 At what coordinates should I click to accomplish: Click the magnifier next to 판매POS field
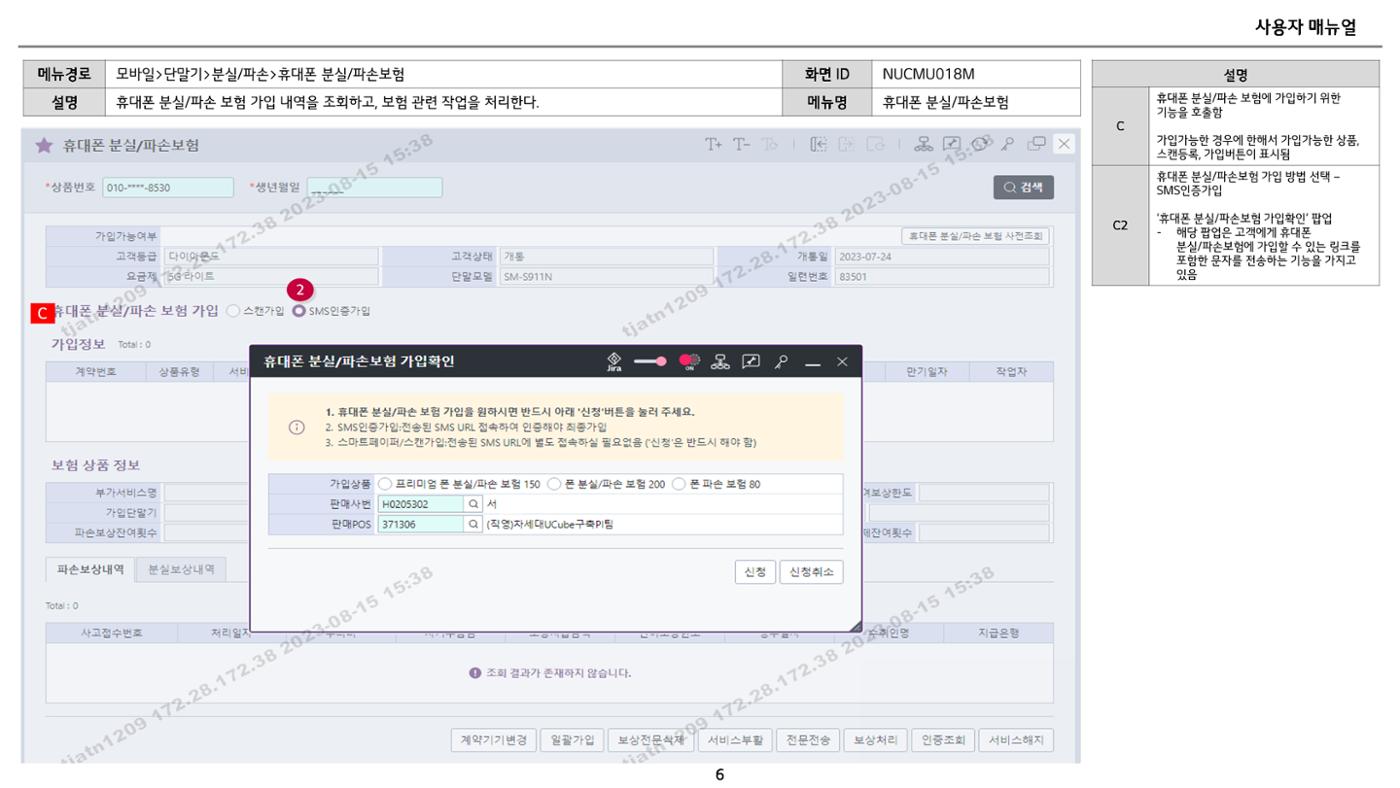[x=474, y=523]
